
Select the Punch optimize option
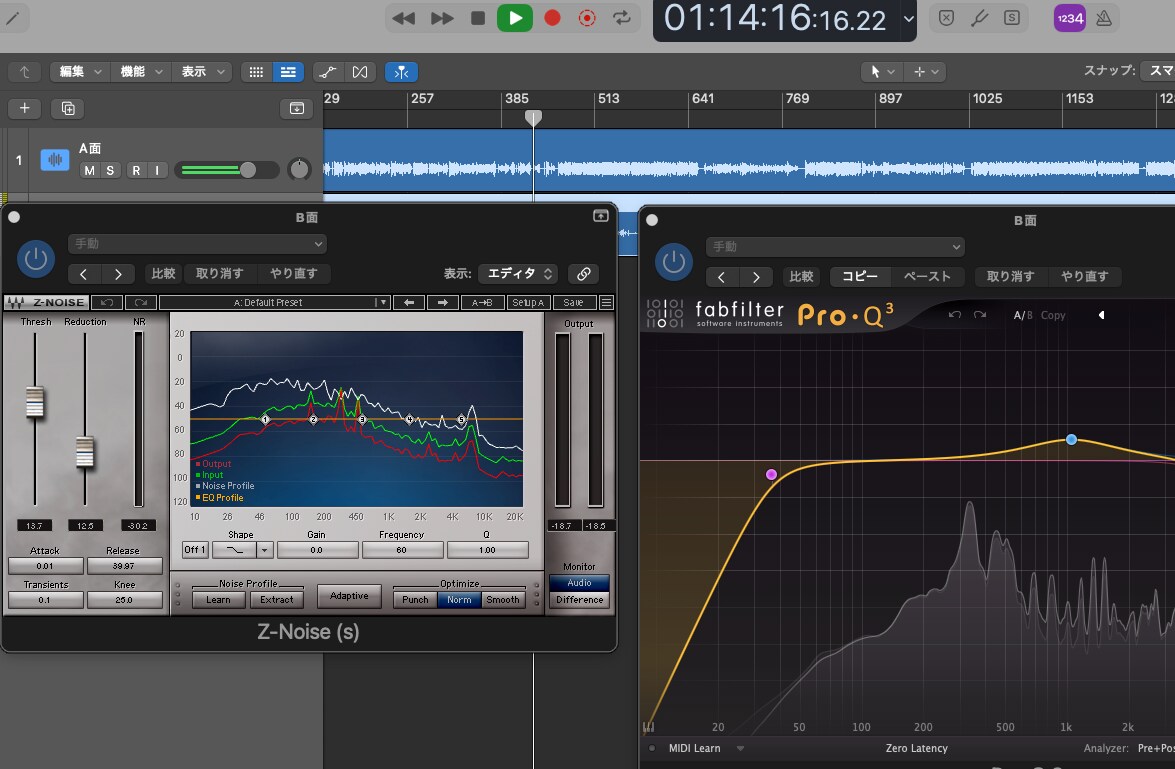(x=415, y=600)
